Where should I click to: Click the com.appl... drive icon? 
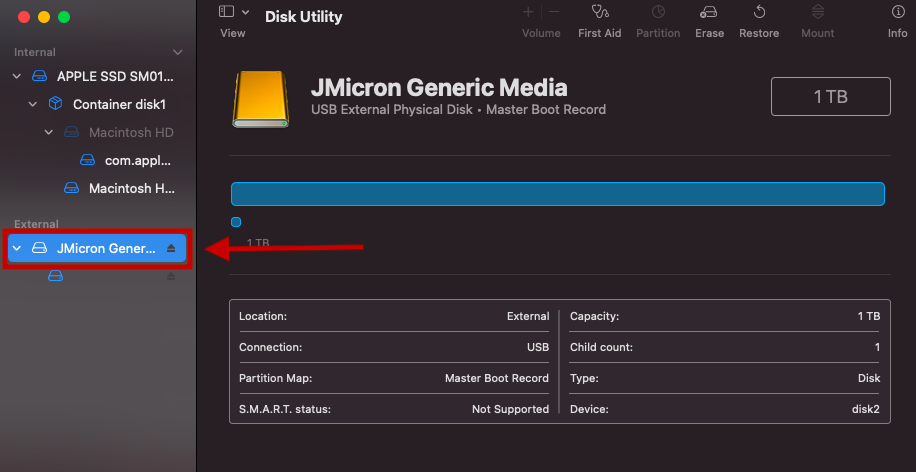click(x=87, y=160)
